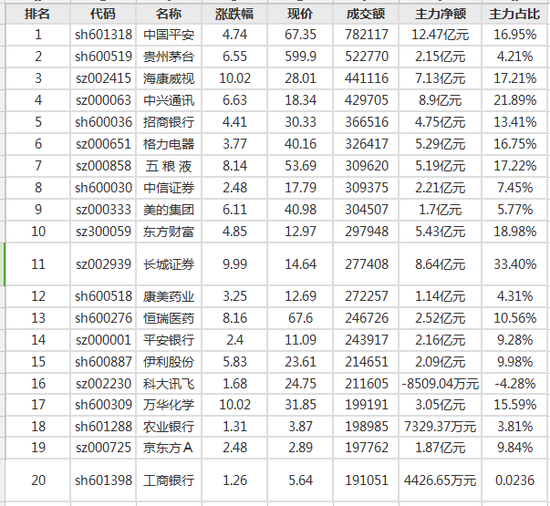Select net amount cell -8509.04万元
The height and width of the screenshot is (506, 550).
point(440,384)
